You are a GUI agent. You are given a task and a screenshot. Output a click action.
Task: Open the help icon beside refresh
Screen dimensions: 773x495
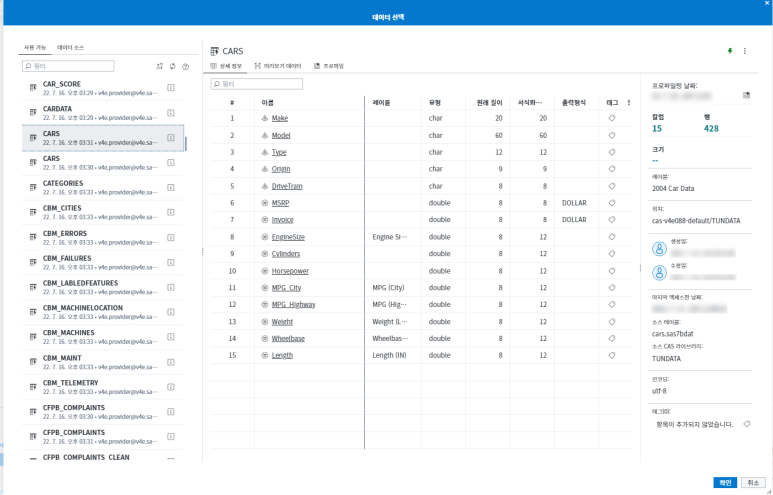pos(185,66)
